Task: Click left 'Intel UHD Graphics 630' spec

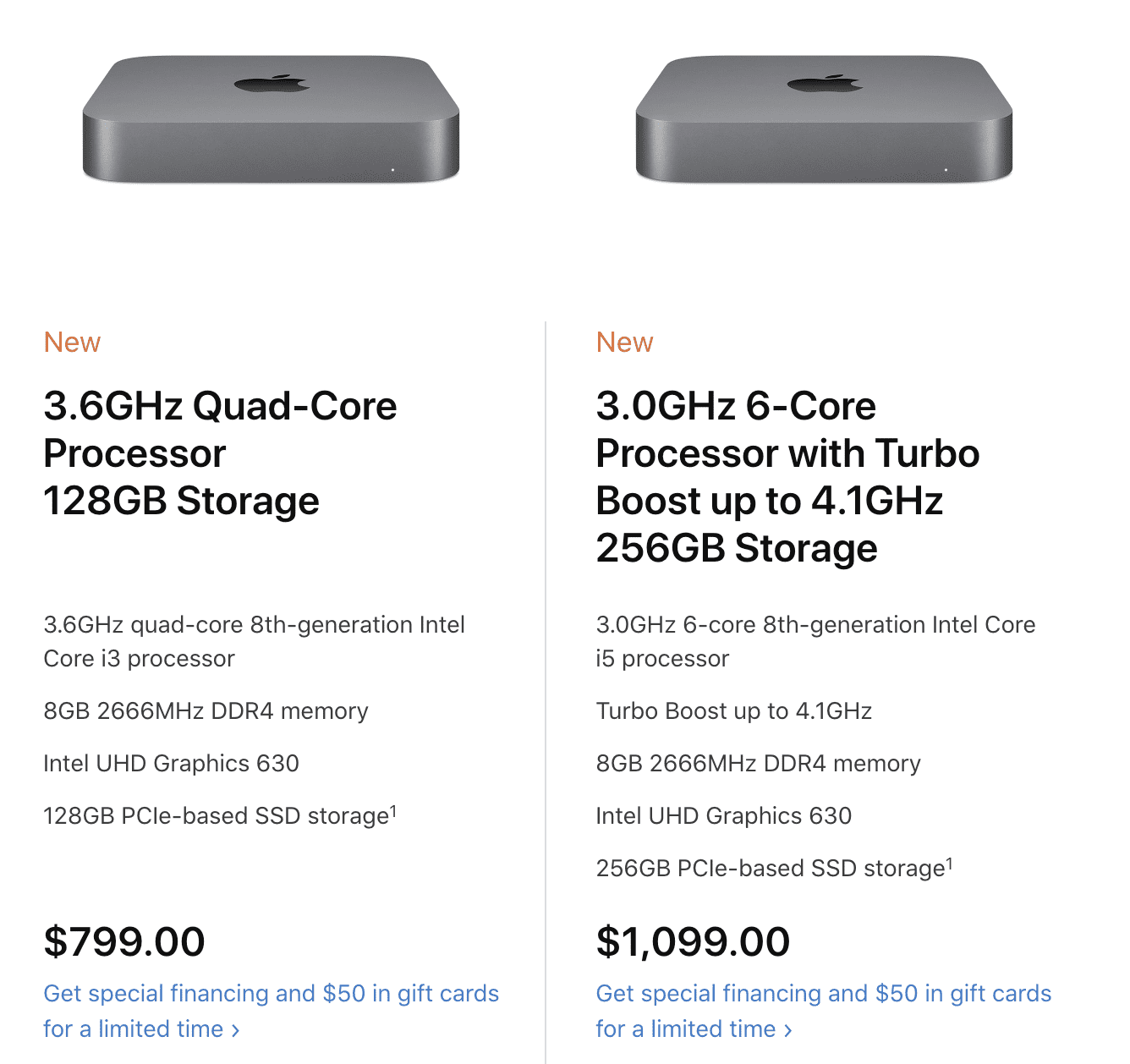Action: tap(171, 764)
